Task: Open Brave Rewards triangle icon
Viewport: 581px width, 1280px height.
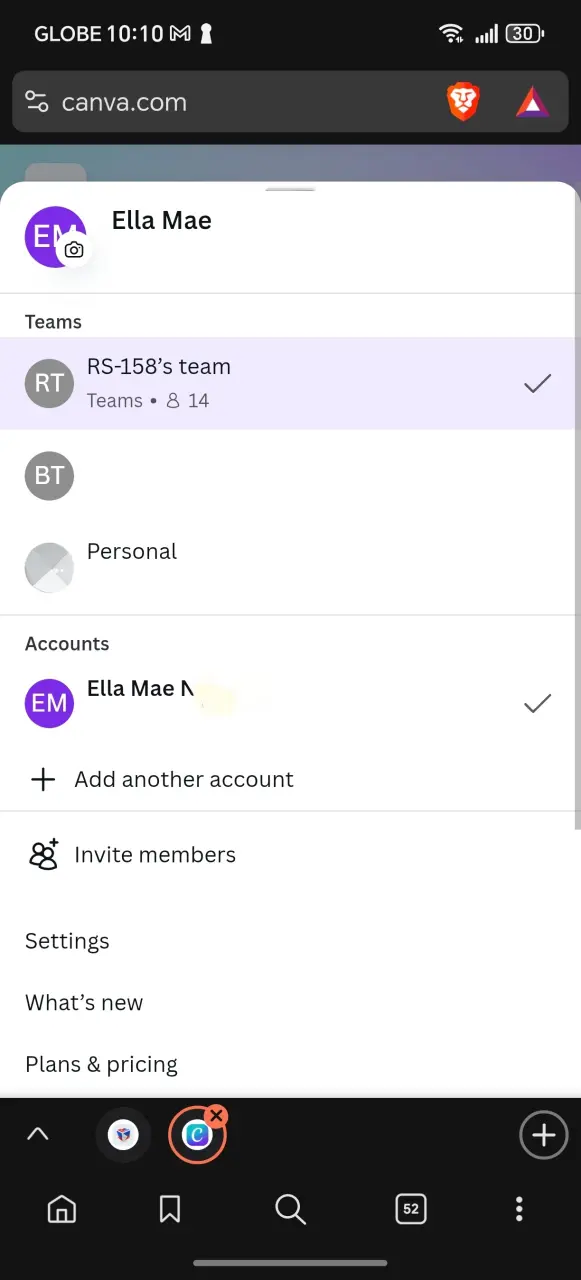Action: (532, 102)
